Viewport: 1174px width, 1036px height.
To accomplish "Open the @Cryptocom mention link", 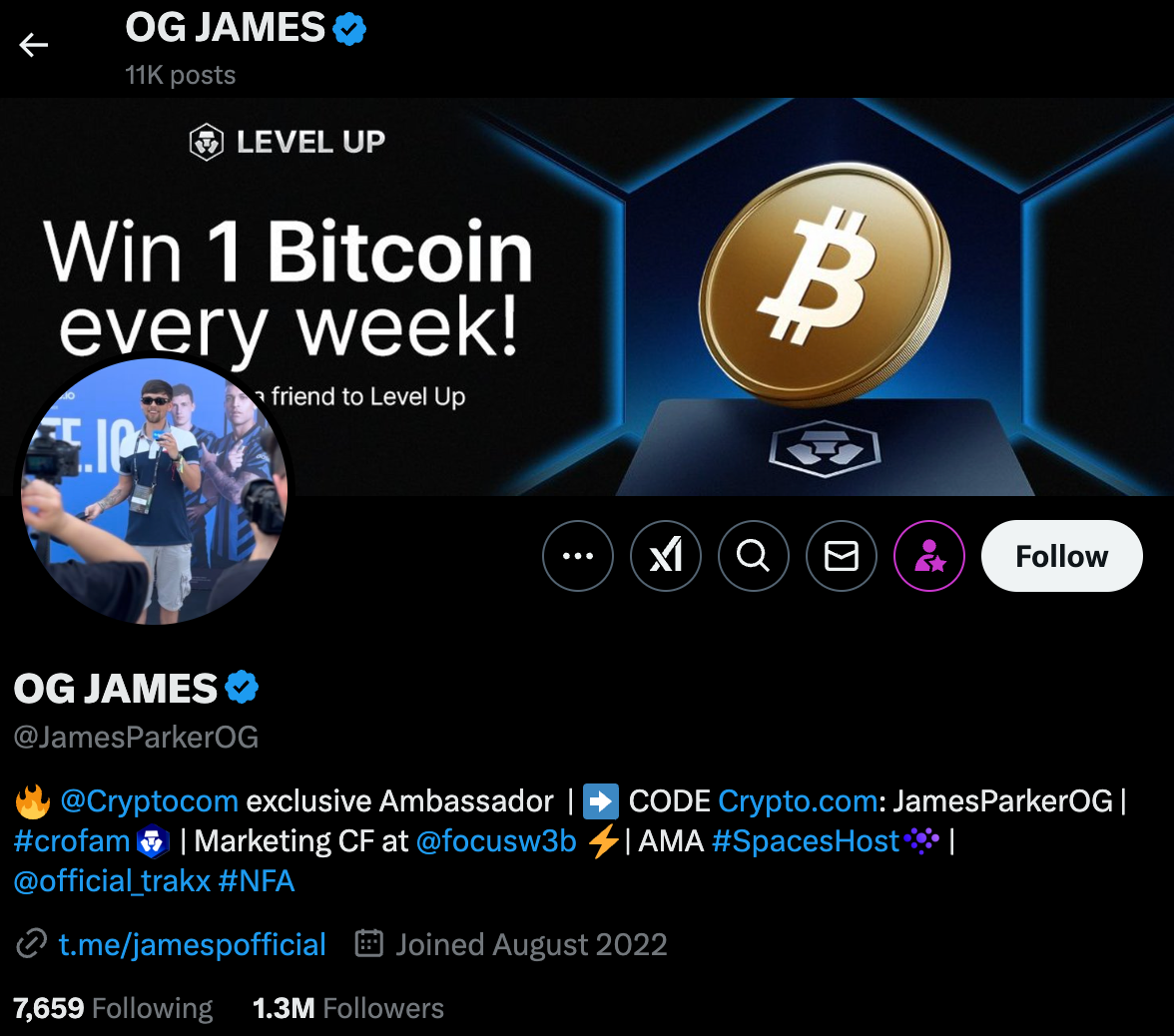I will (149, 800).
